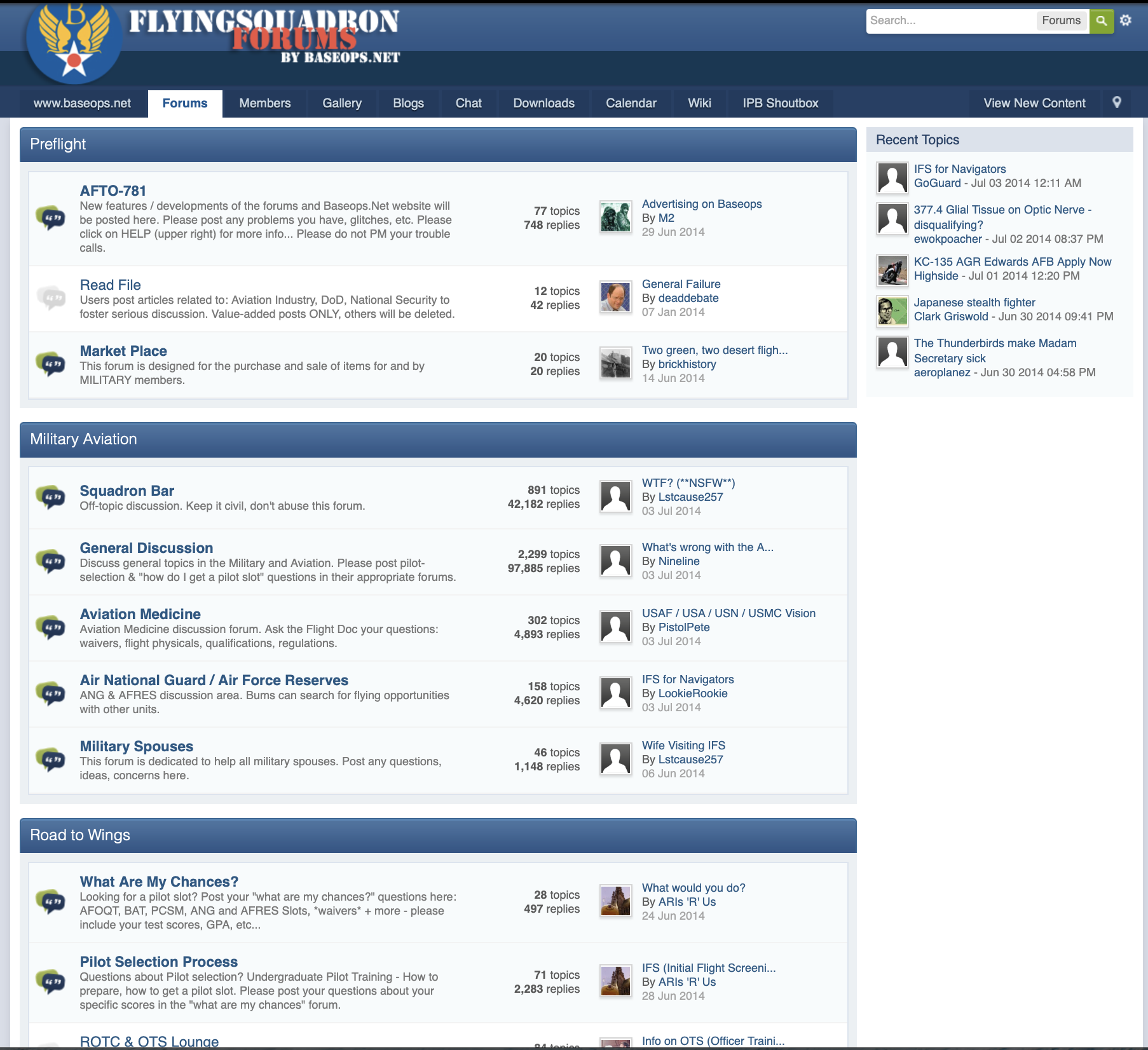1148x1050 pixels.
Task: Open the Forums search scope dropdown
Action: (x=1061, y=20)
